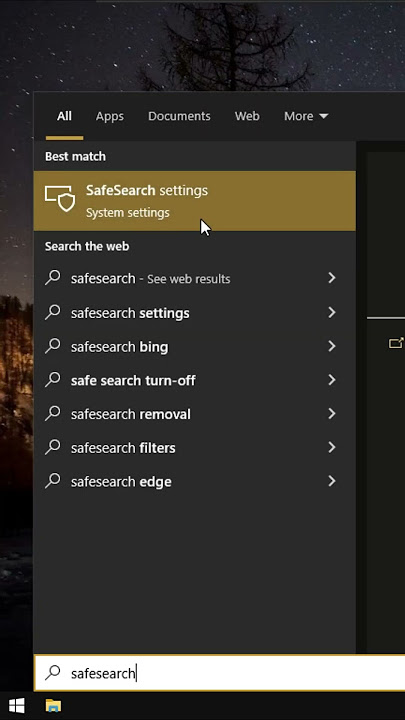The image size is (405, 720).
Task: Select 'safe search turn-off' web suggestion
Action: point(194,380)
